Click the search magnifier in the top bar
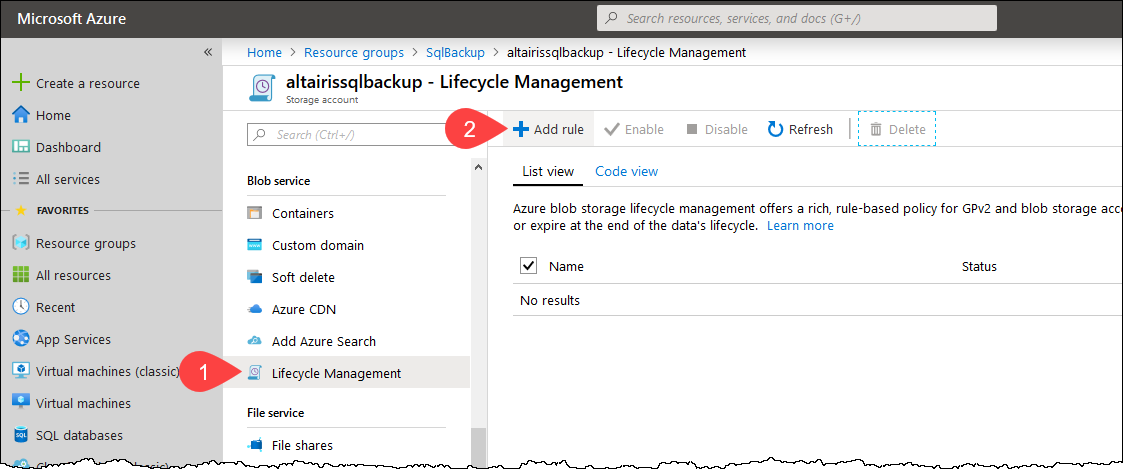Screen dimensions: 1123x469 (613, 19)
